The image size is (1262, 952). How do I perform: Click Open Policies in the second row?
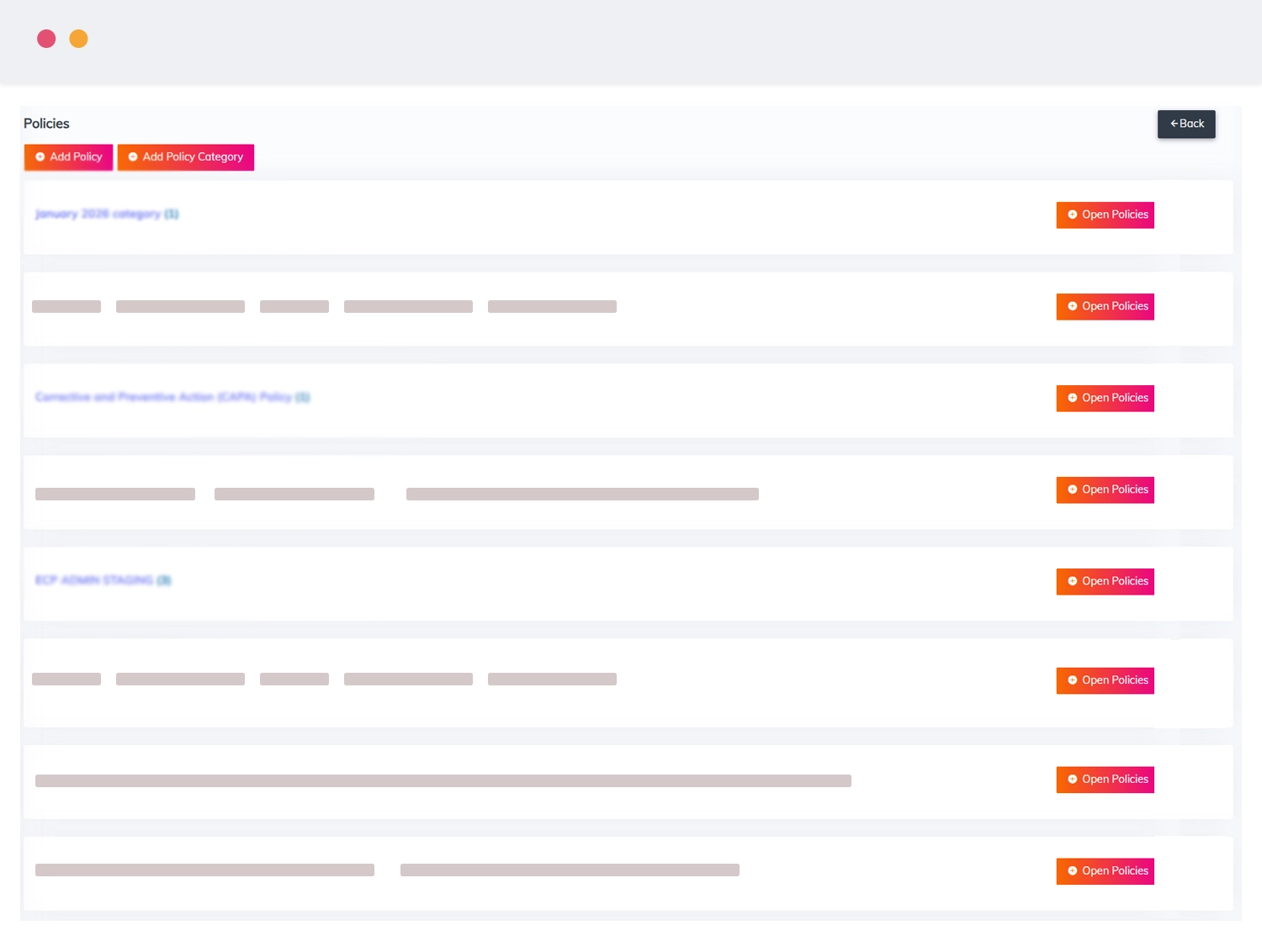(1105, 307)
